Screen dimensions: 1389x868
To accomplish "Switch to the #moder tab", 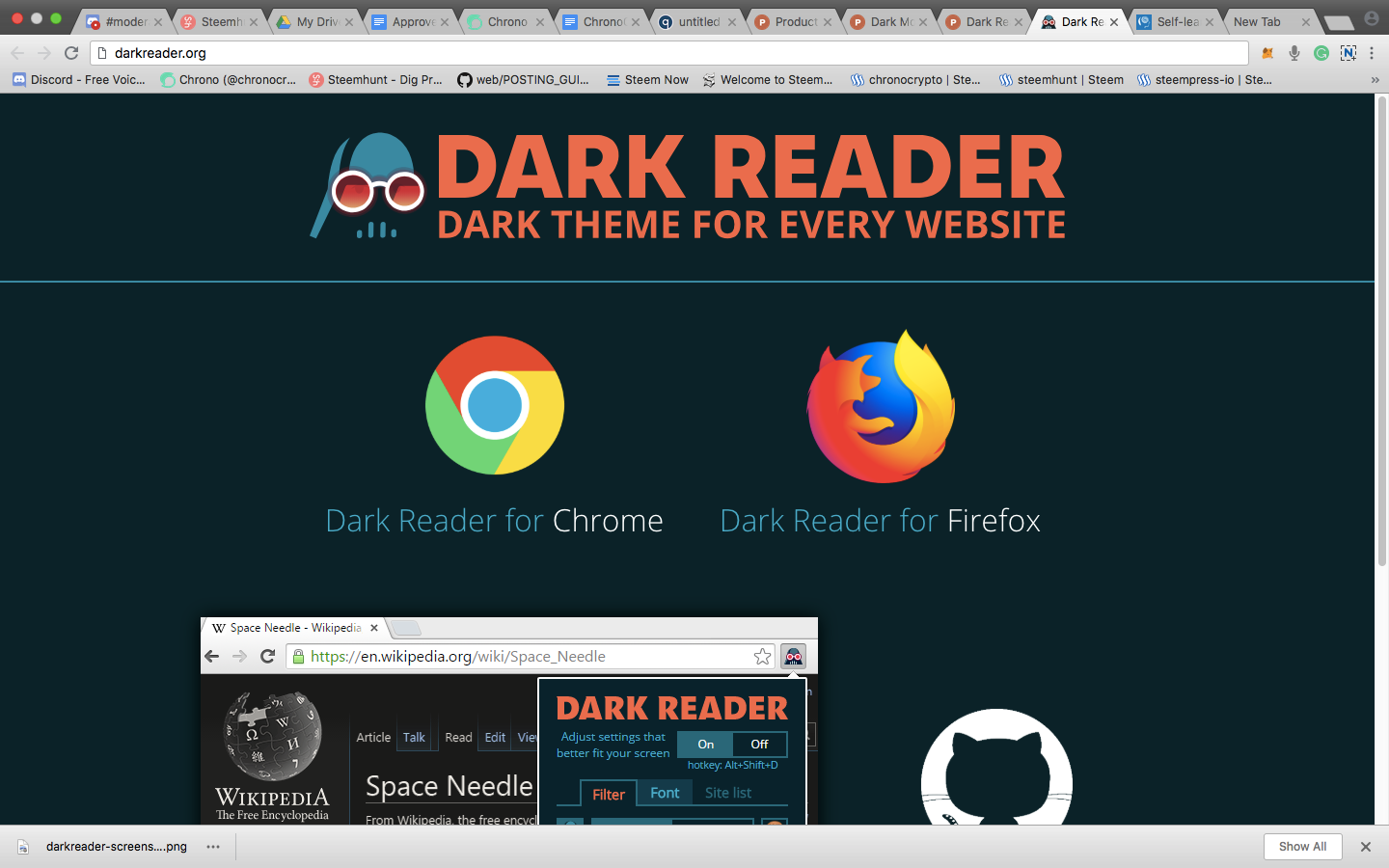I will click(124, 22).
